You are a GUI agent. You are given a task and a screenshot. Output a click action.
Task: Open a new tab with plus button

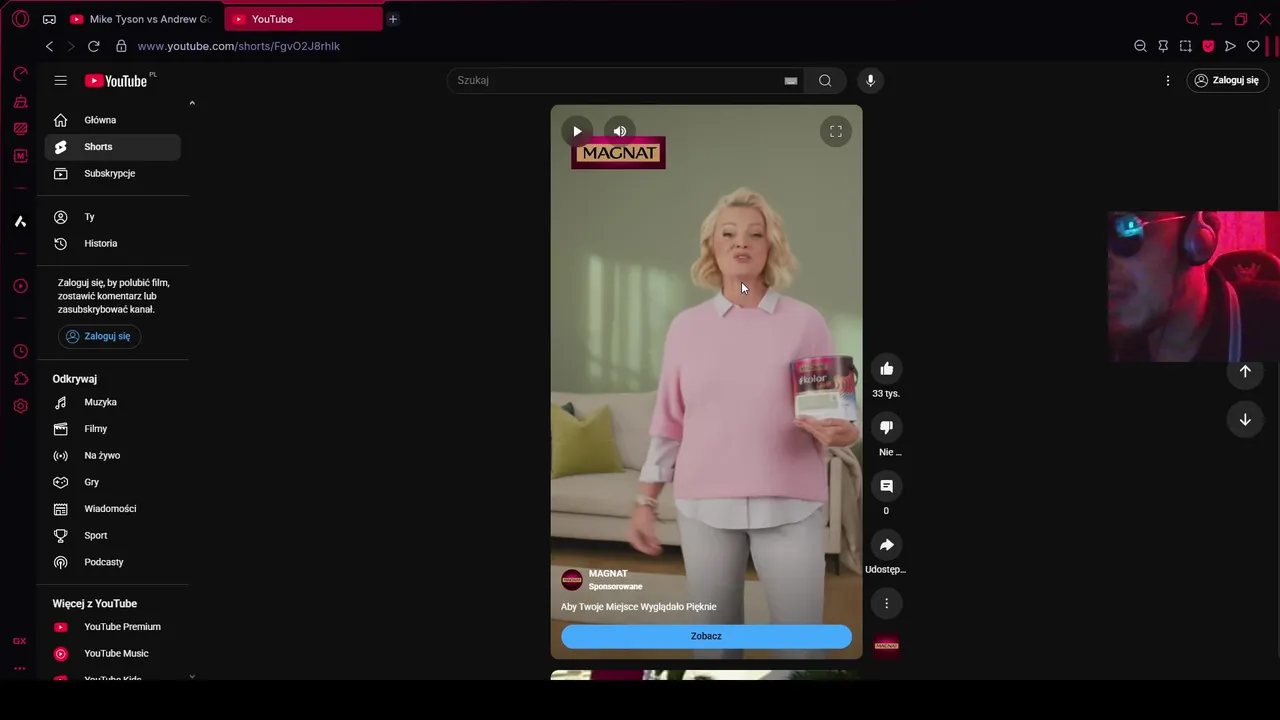pyautogui.click(x=393, y=19)
